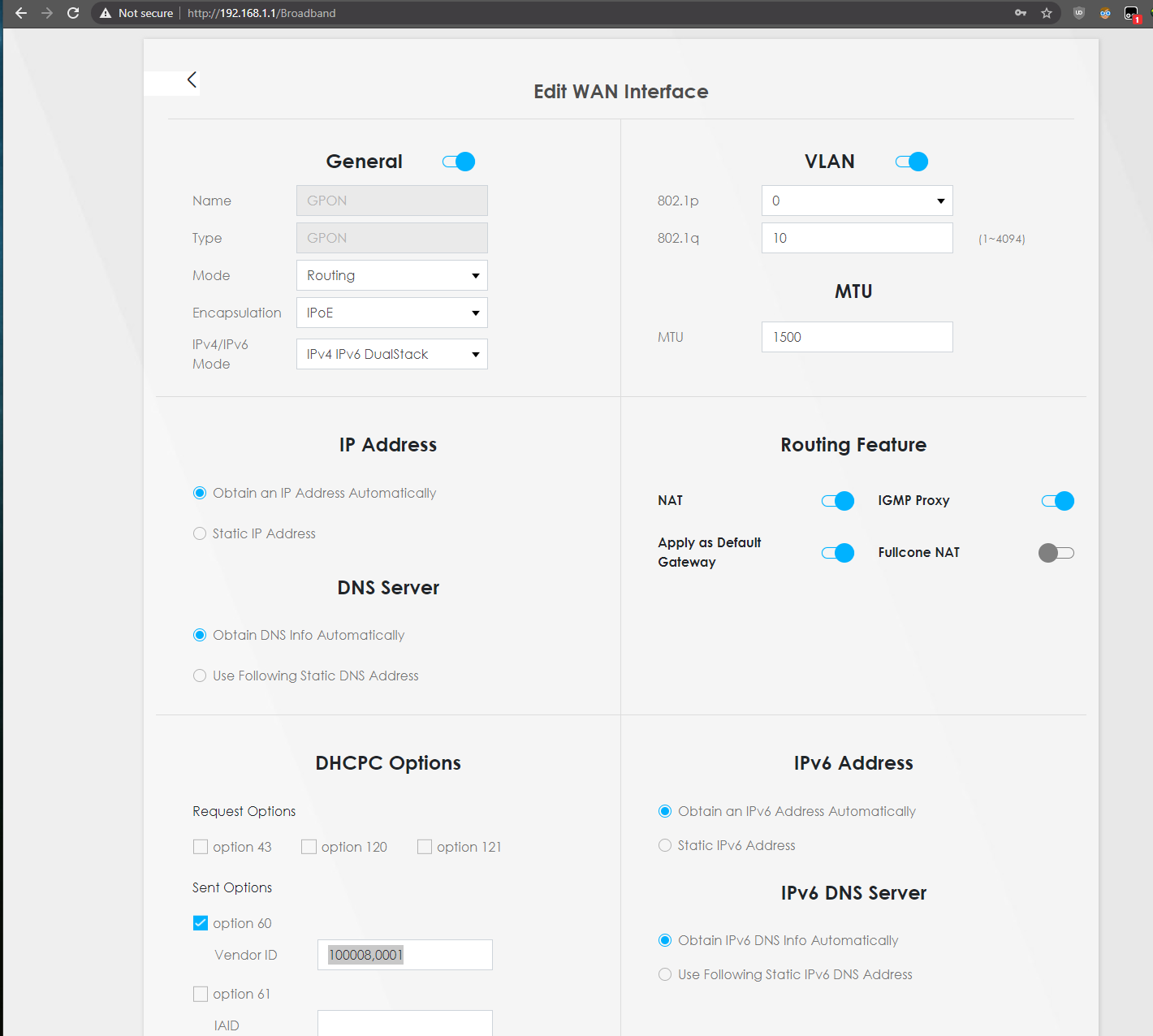Turn off the VLAN toggle
This screenshot has width=1153, height=1036.
pos(911,162)
